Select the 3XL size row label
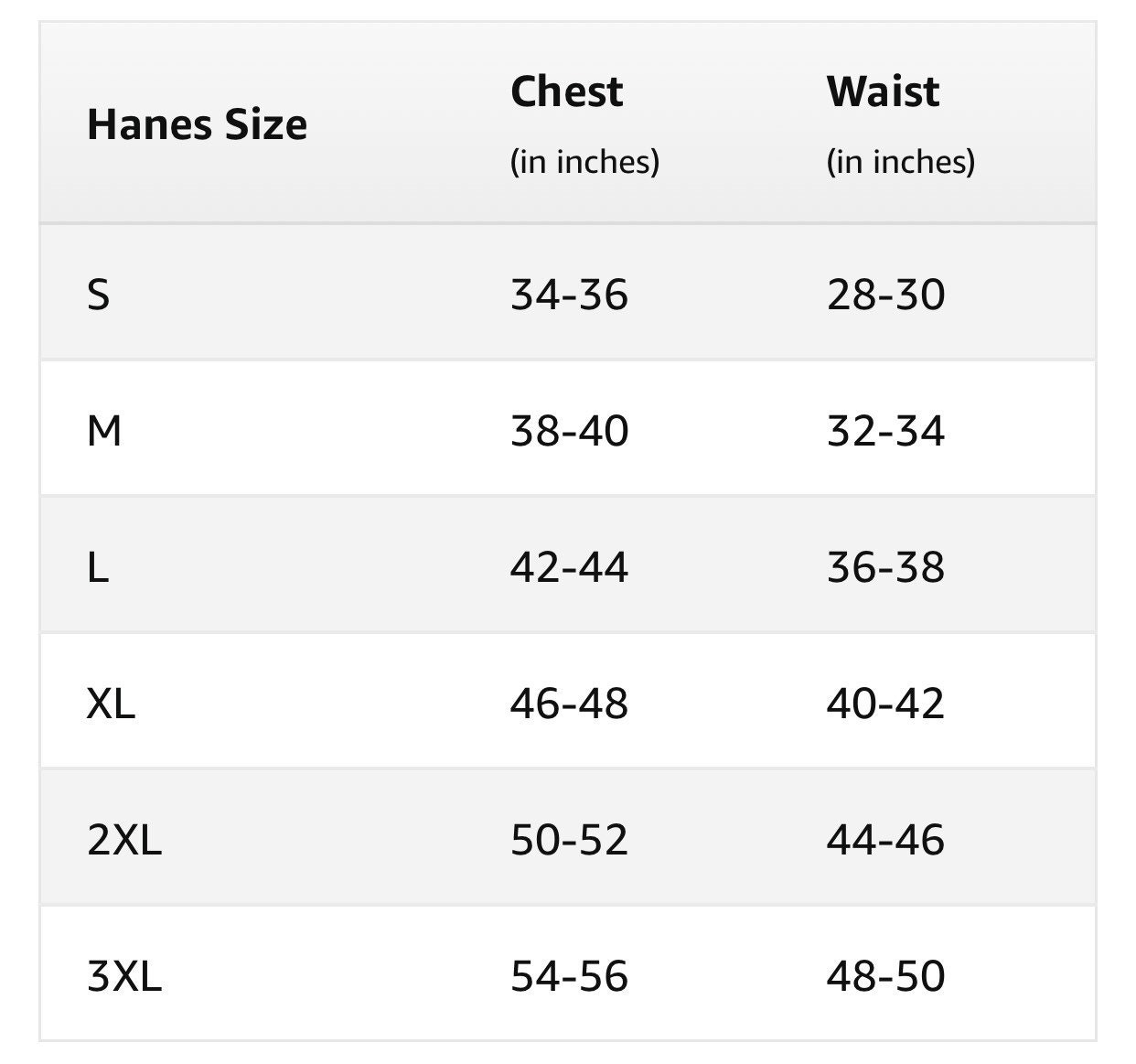The width and height of the screenshot is (1136, 1064). [x=124, y=976]
